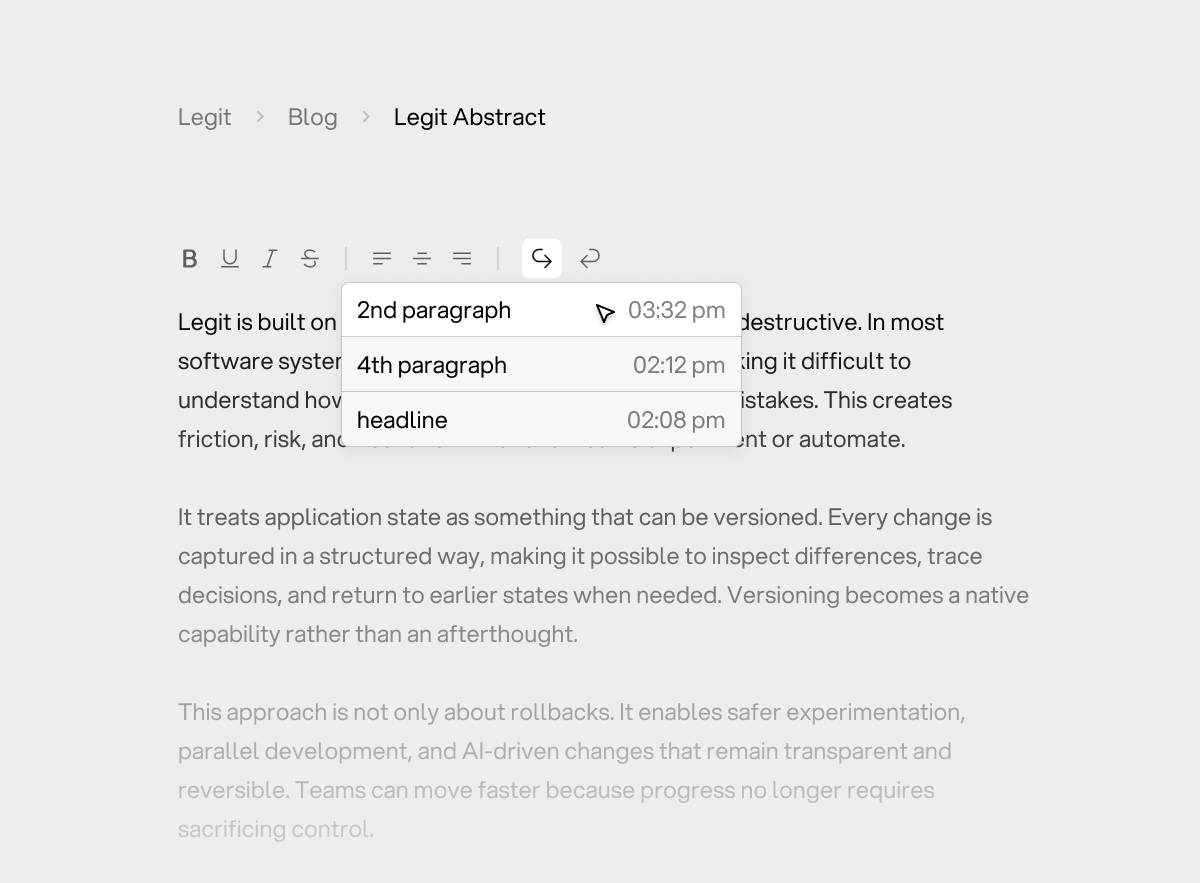Center align the text
This screenshot has width=1200, height=883.
click(x=422, y=259)
